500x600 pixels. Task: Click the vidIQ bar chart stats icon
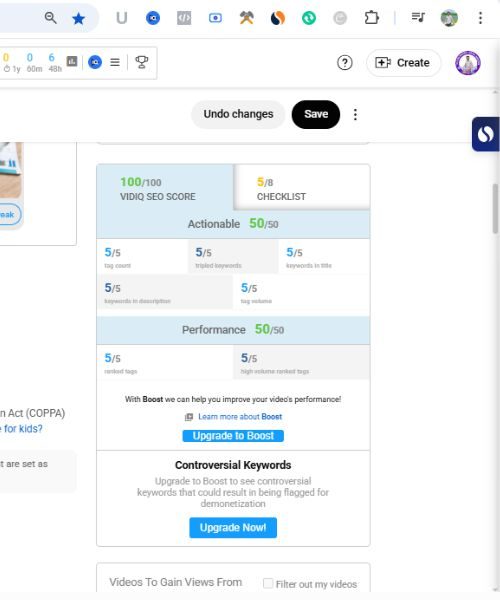tap(72, 61)
